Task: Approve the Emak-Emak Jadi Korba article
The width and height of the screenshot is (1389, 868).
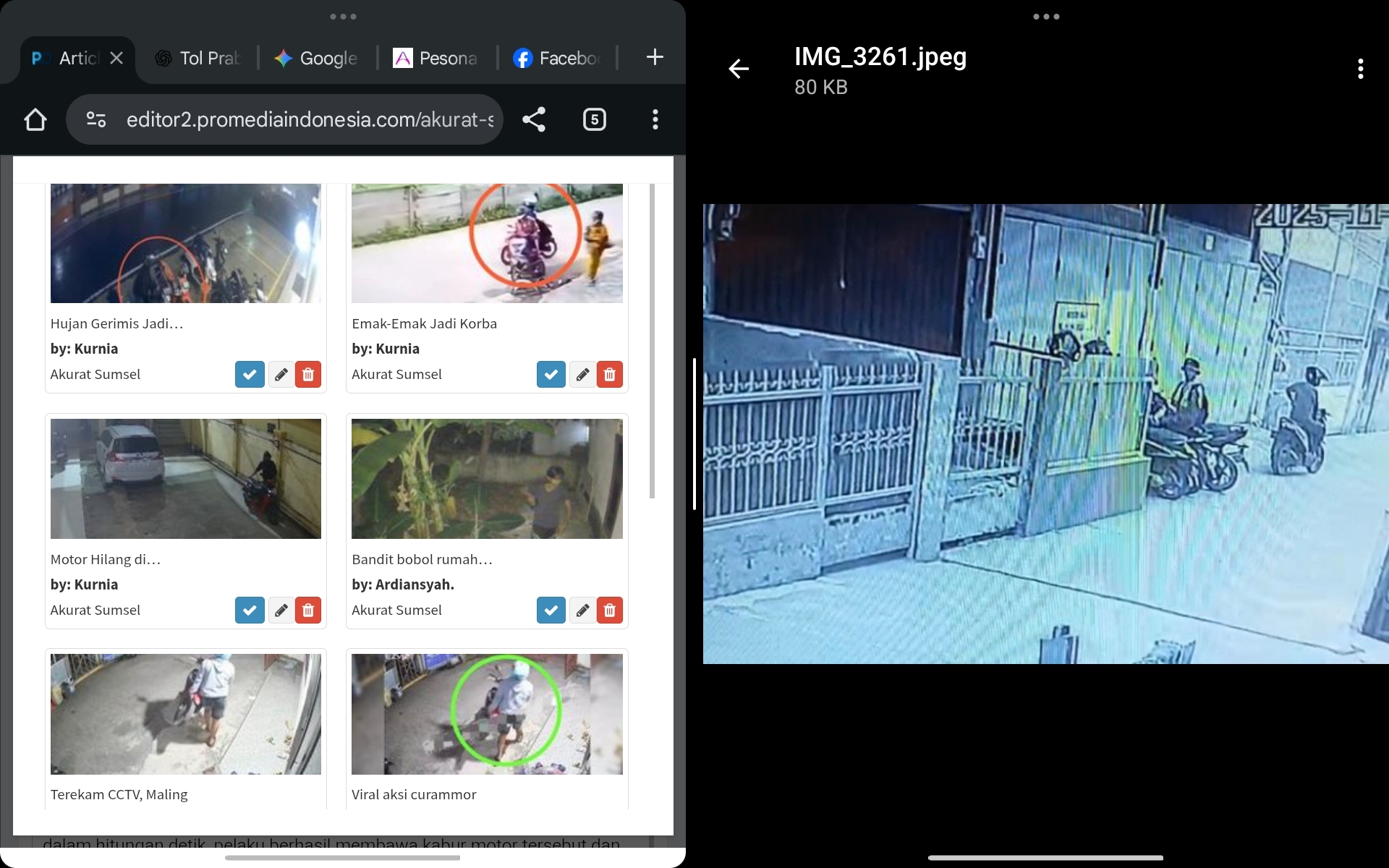Action: click(x=551, y=375)
